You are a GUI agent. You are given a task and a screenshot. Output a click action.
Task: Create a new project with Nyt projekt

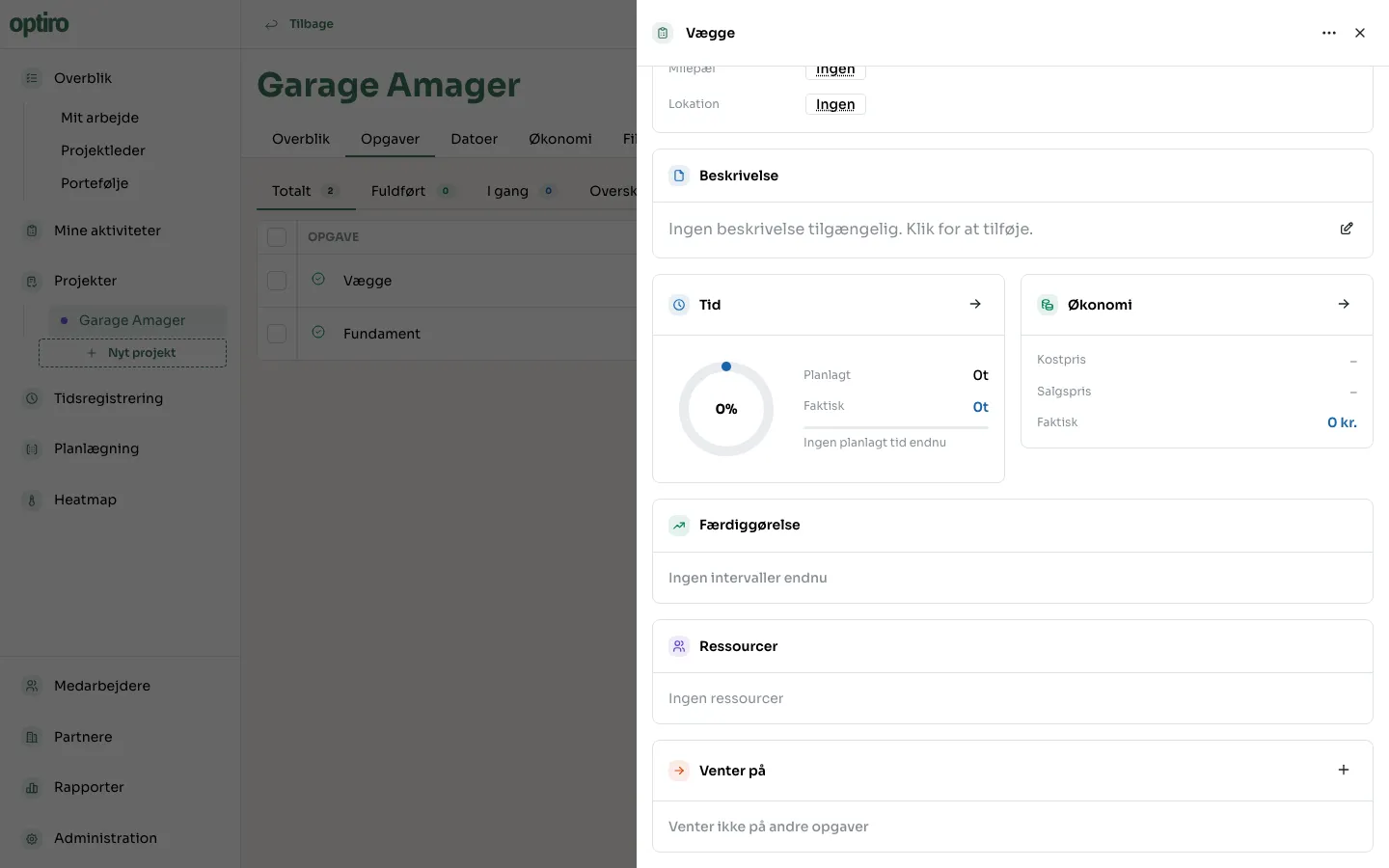[x=132, y=353]
